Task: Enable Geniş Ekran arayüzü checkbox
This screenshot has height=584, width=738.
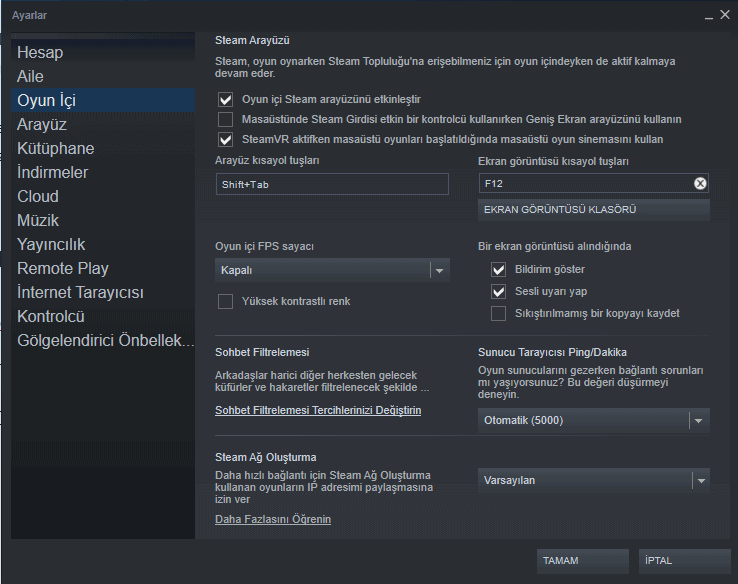Action: (225, 119)
